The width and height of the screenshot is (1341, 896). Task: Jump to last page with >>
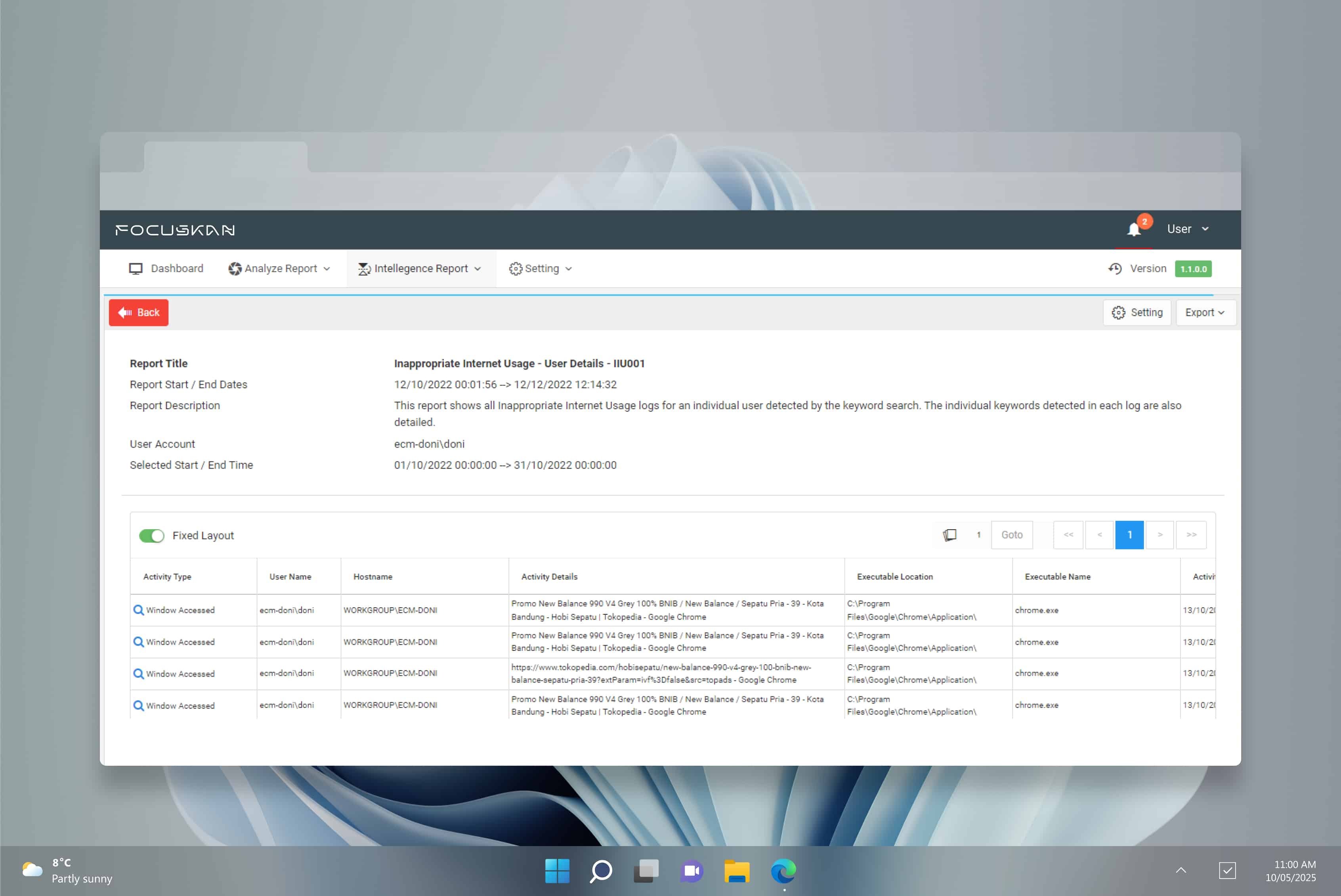pos(1191,535)
